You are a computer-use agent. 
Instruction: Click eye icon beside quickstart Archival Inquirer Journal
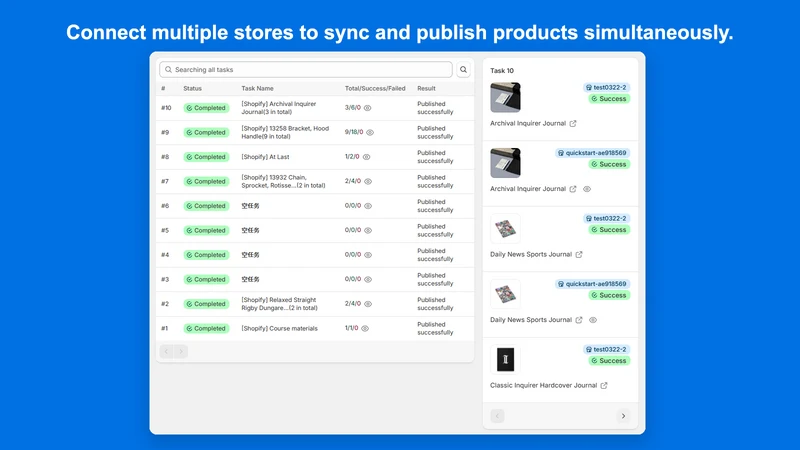pos(587,189)
